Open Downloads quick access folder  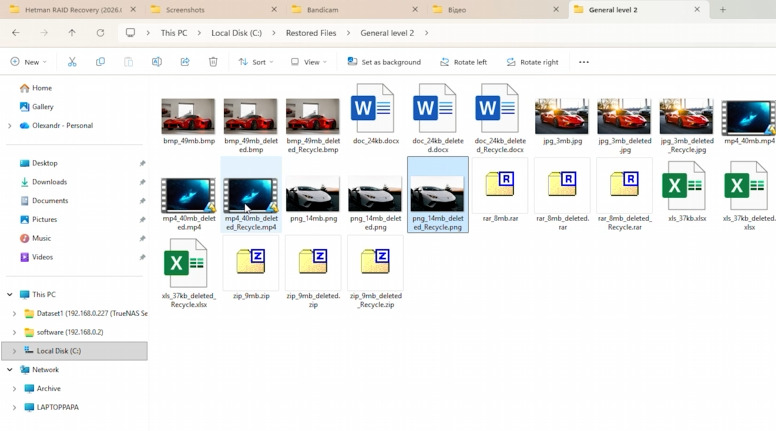click(x=49, y=182)
